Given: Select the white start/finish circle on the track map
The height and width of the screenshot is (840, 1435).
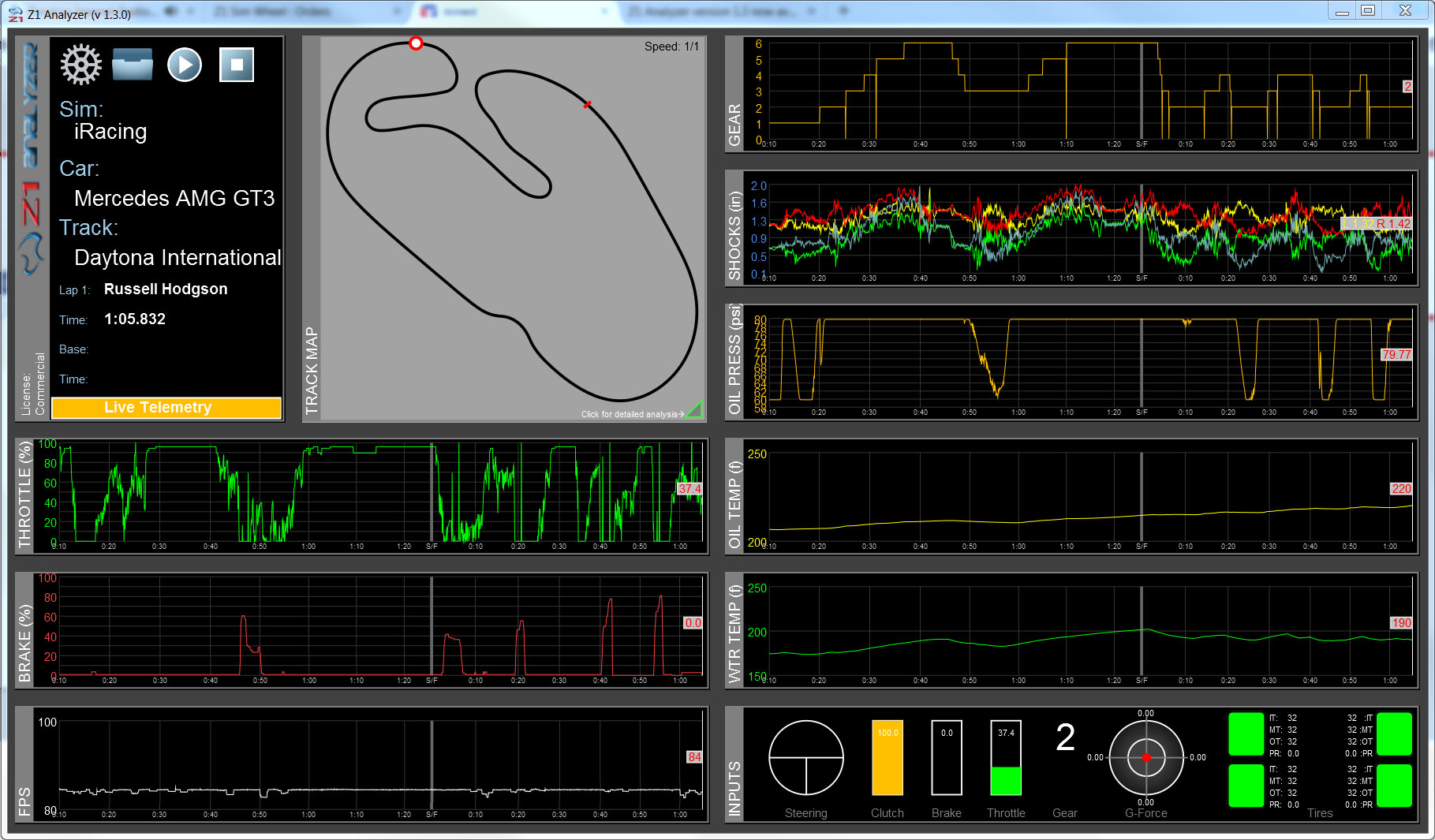Looking at the screenshot, I should [416, 43].
